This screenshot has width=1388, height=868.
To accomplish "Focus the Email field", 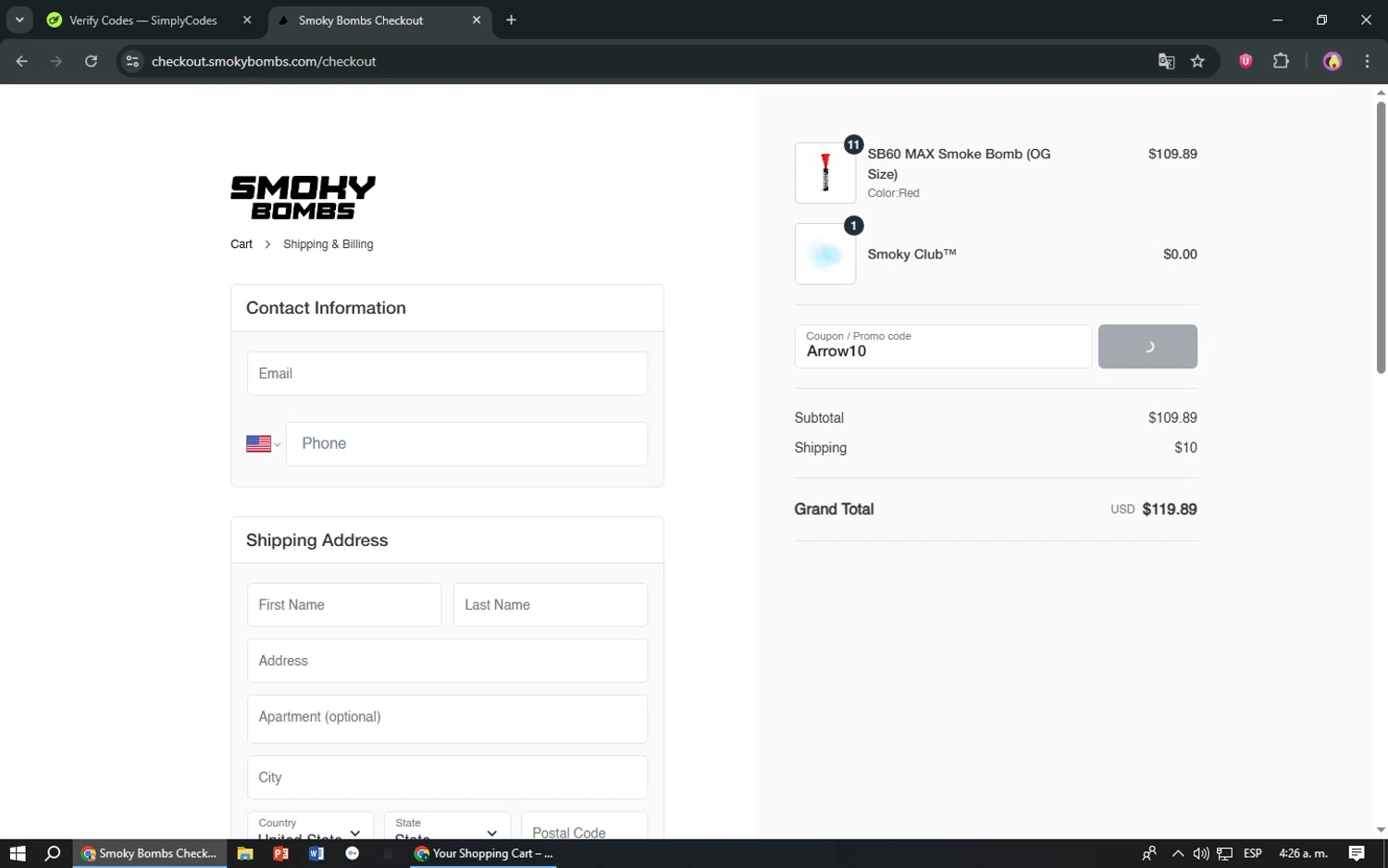I will tap(447, 374).
